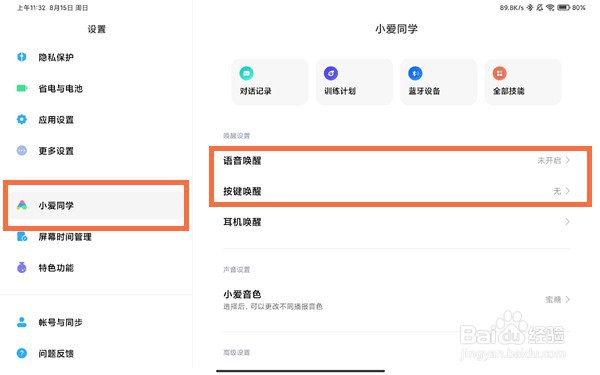The height and width of the screenshot is (375, 600).
Task: Tap the person icon for 帐号与同步
Action: [22, 322]
